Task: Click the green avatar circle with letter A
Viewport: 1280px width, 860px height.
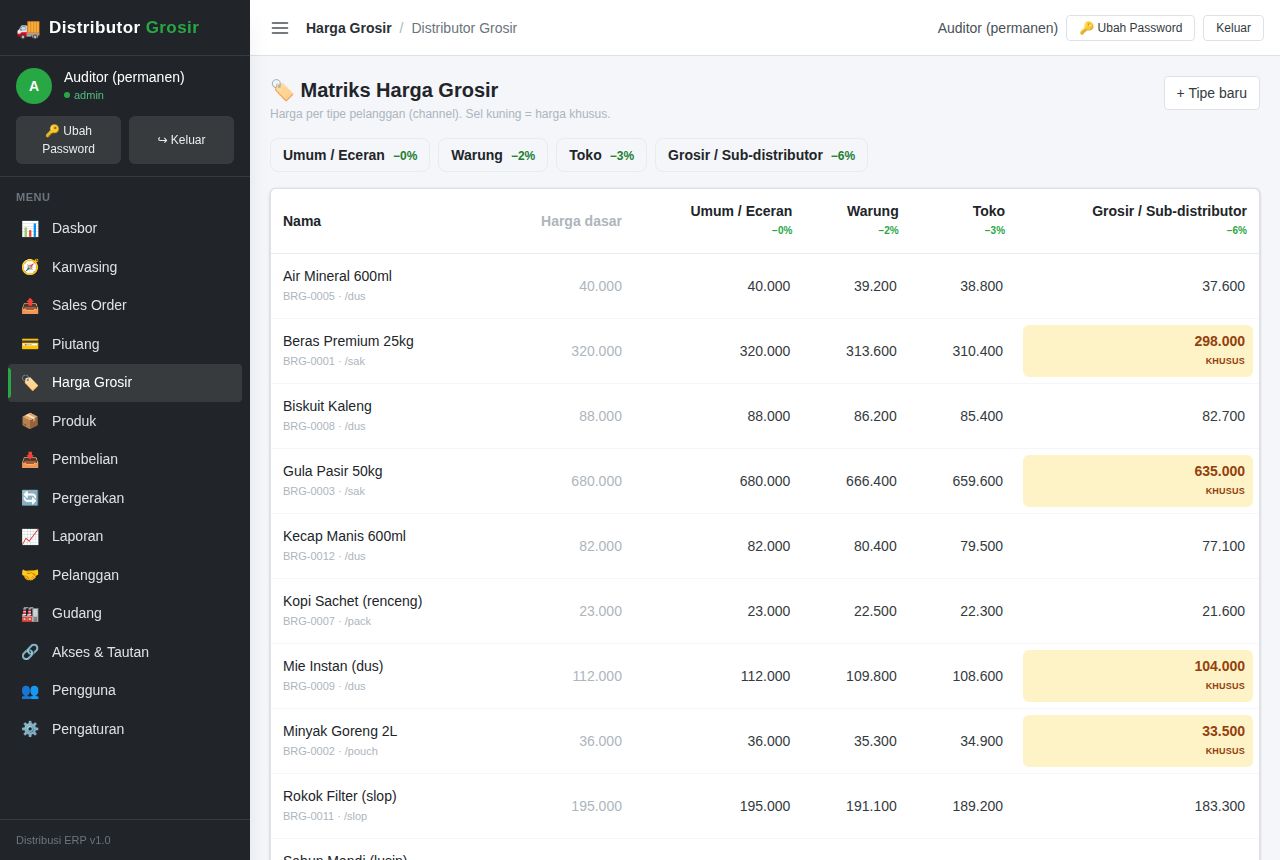Action: pyautogui.click(x=34, y=86)
